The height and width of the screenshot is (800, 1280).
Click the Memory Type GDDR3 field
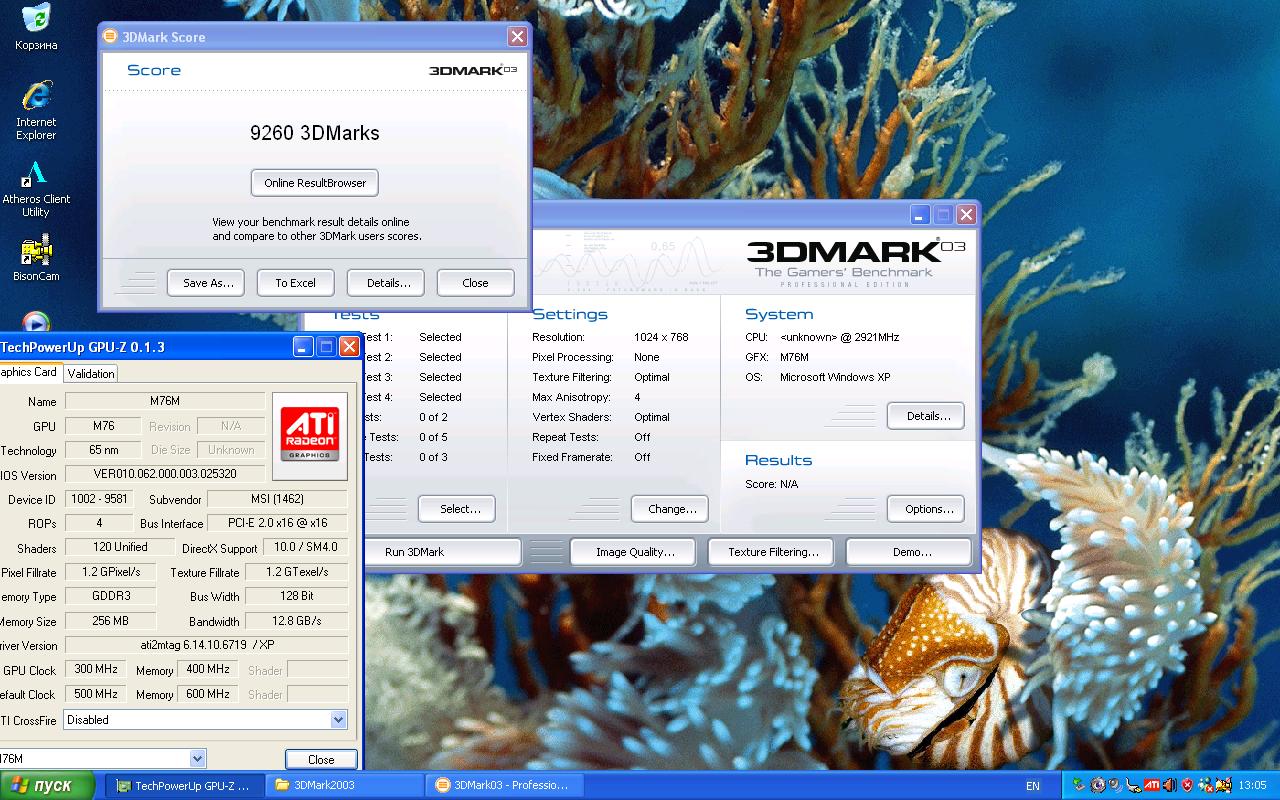pyautogui.click(x=111, y=596)
